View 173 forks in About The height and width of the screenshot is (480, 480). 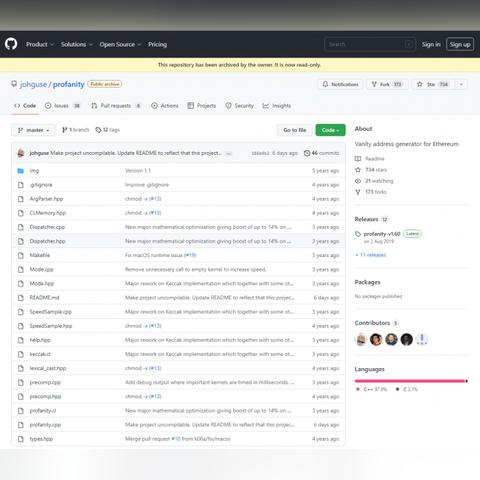pyautogui.click(x=371, y=192)
